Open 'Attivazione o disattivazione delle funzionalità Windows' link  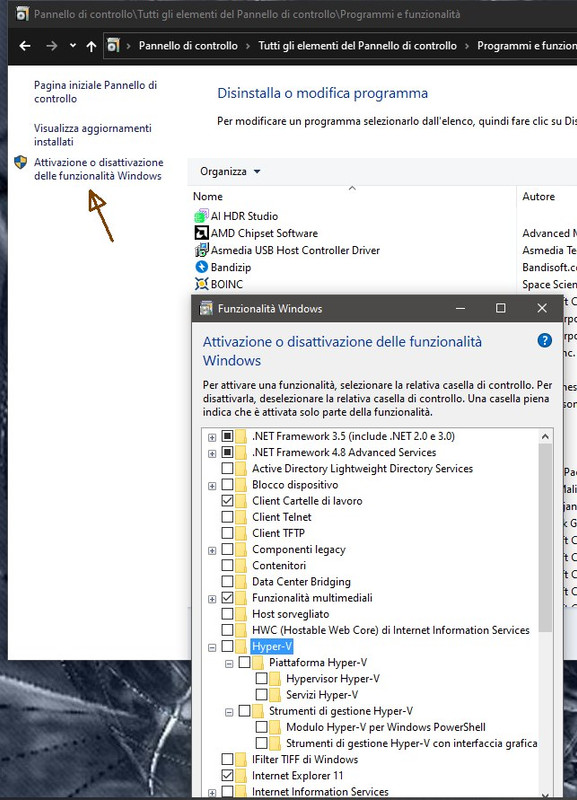pyautogui.click(x=98, y=169)
